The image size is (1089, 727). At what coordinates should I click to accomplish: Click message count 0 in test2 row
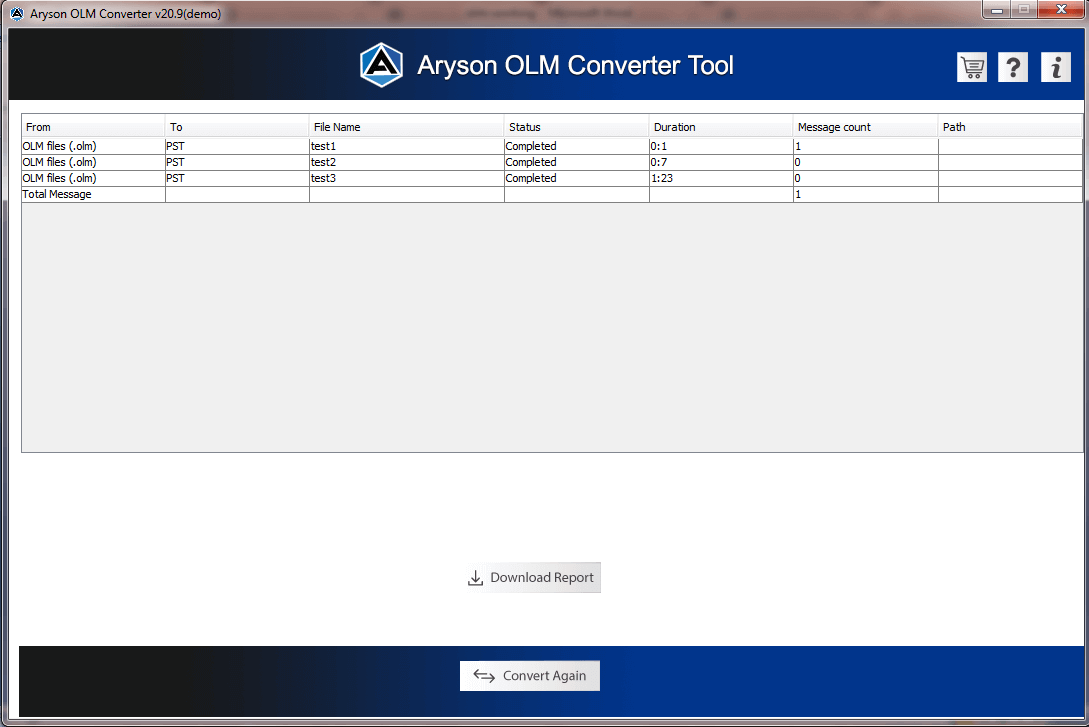[x=865, y=162]
